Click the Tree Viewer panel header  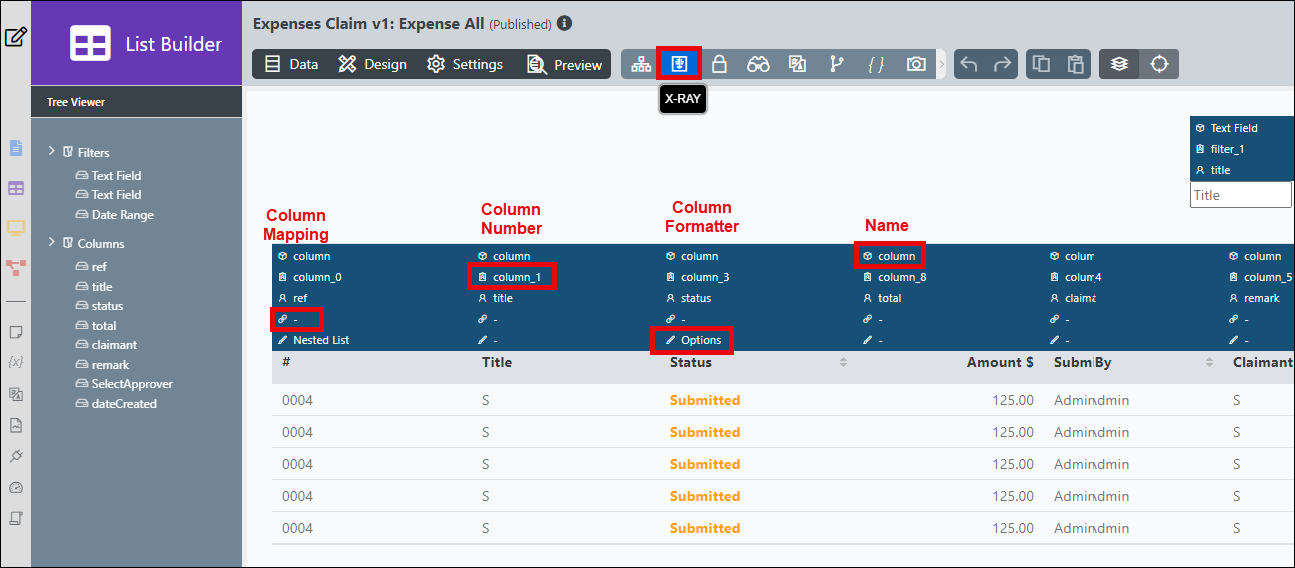137,102
